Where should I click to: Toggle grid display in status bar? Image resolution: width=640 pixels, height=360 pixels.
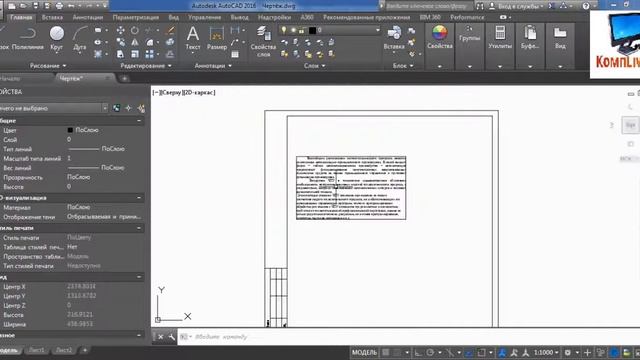(386, 352)
